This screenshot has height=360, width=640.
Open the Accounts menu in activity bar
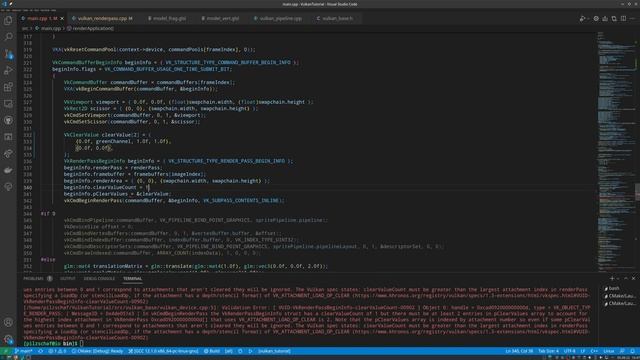(8, 322)
